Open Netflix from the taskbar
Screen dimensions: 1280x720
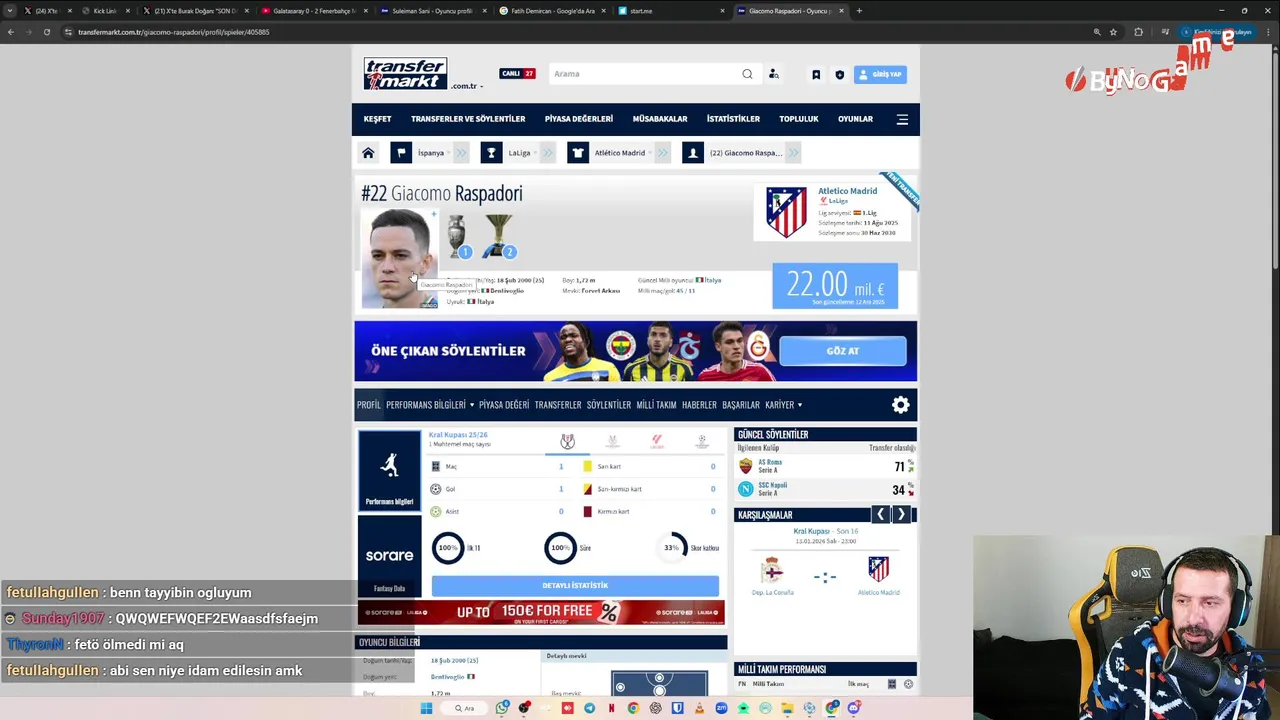coord(611,708)
